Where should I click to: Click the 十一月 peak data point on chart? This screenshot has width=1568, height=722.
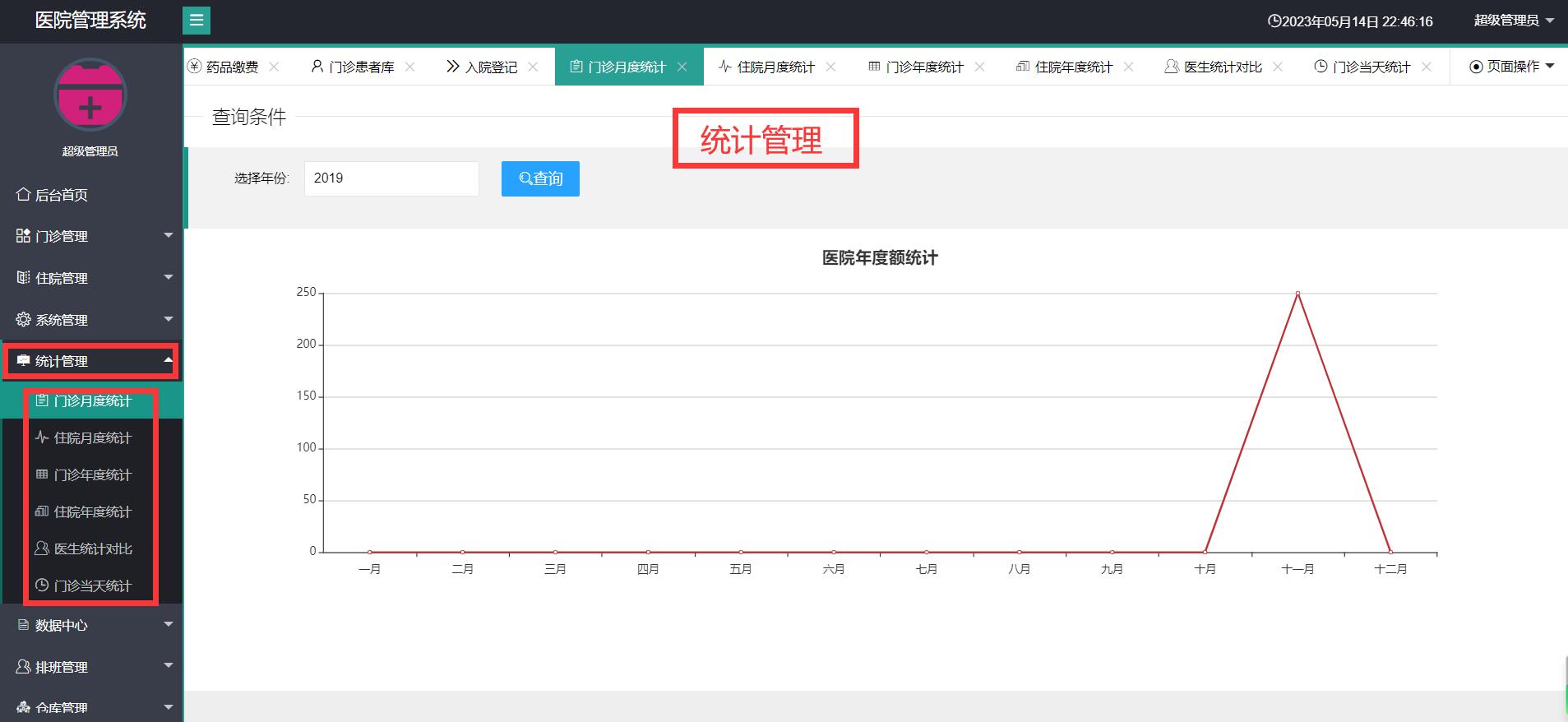click(1297, 293)
